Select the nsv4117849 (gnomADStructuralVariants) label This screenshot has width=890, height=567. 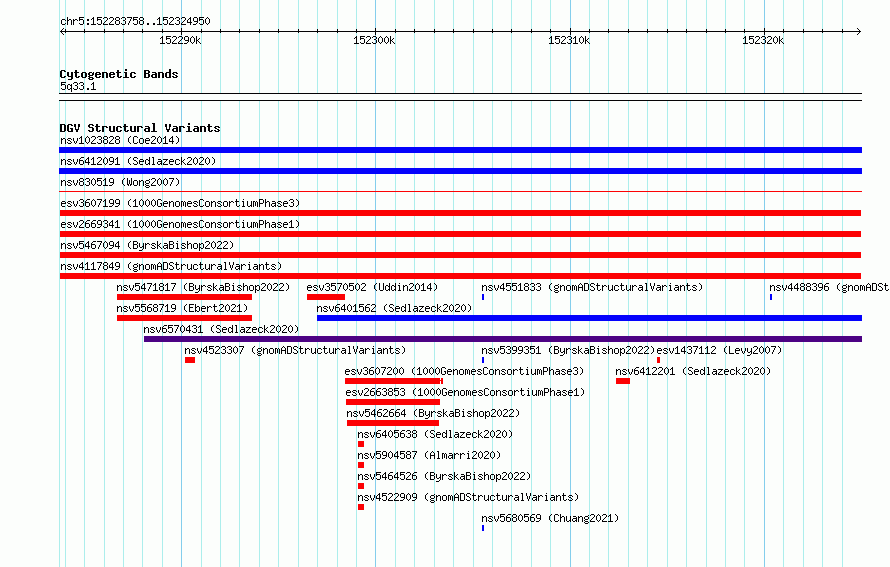[171, 266]
